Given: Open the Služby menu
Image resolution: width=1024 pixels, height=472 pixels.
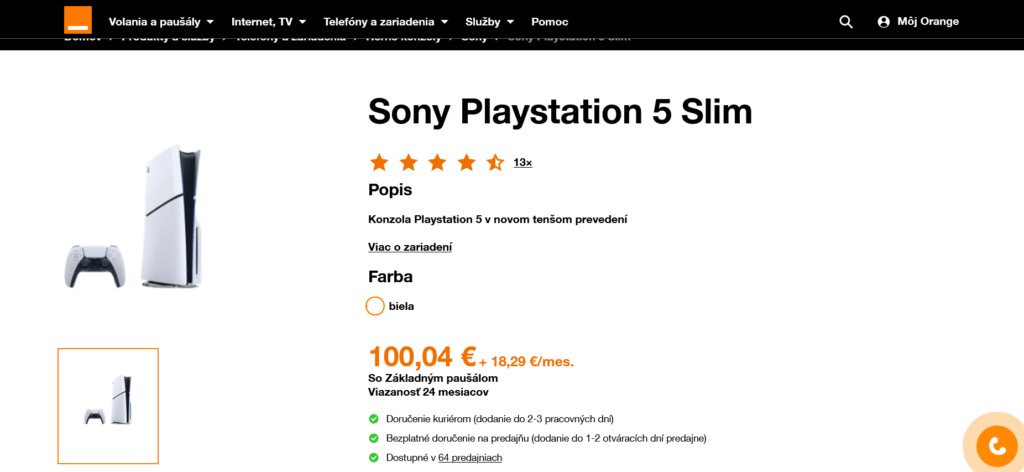Looking at the screenshot, I should click(x=490, y=22).
